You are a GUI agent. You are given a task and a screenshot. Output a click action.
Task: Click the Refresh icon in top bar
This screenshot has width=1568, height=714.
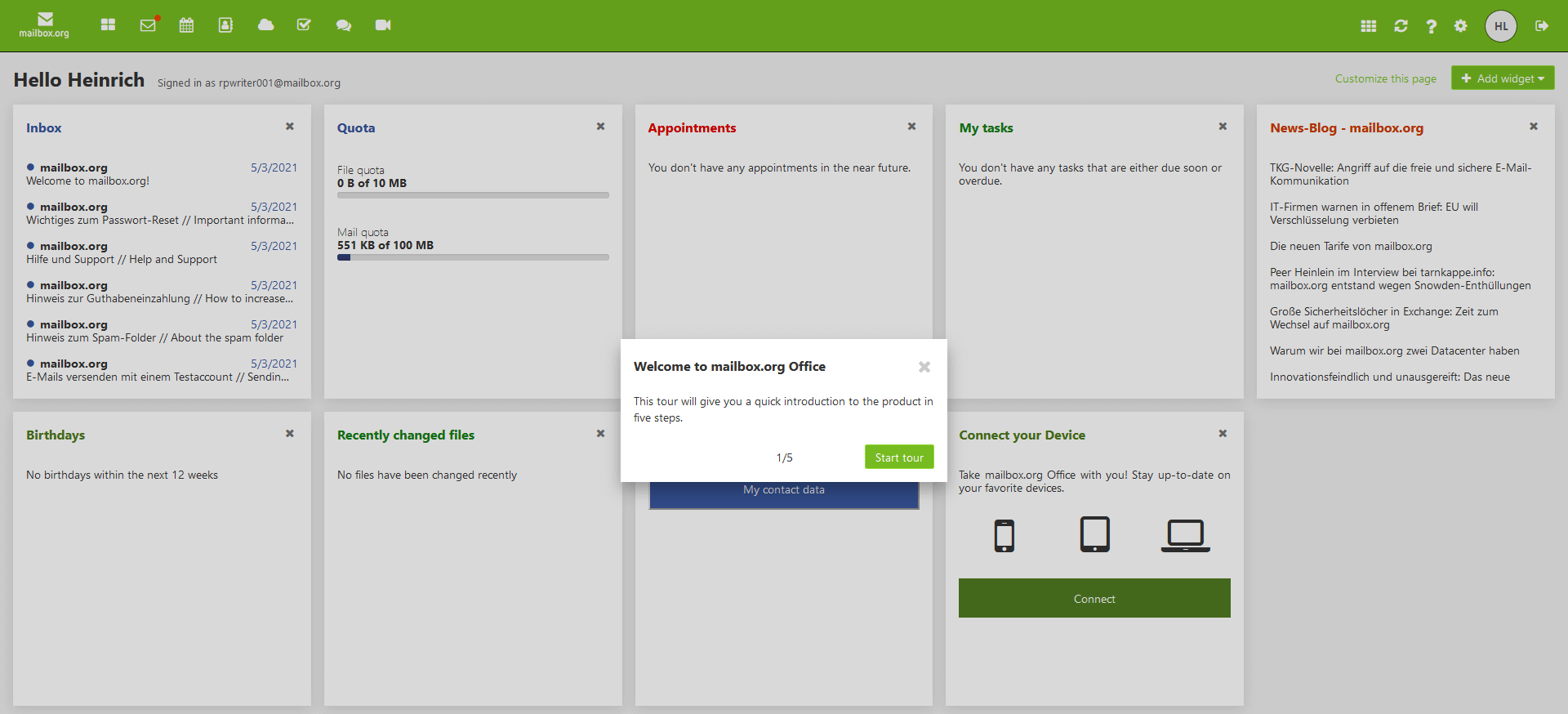[1401, 26]
